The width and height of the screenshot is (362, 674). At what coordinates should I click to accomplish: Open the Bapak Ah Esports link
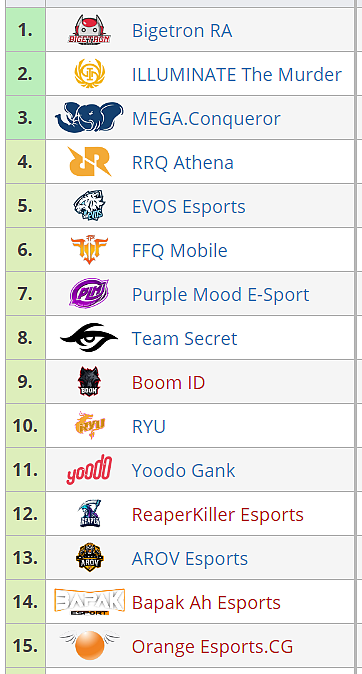click(206, 602)
